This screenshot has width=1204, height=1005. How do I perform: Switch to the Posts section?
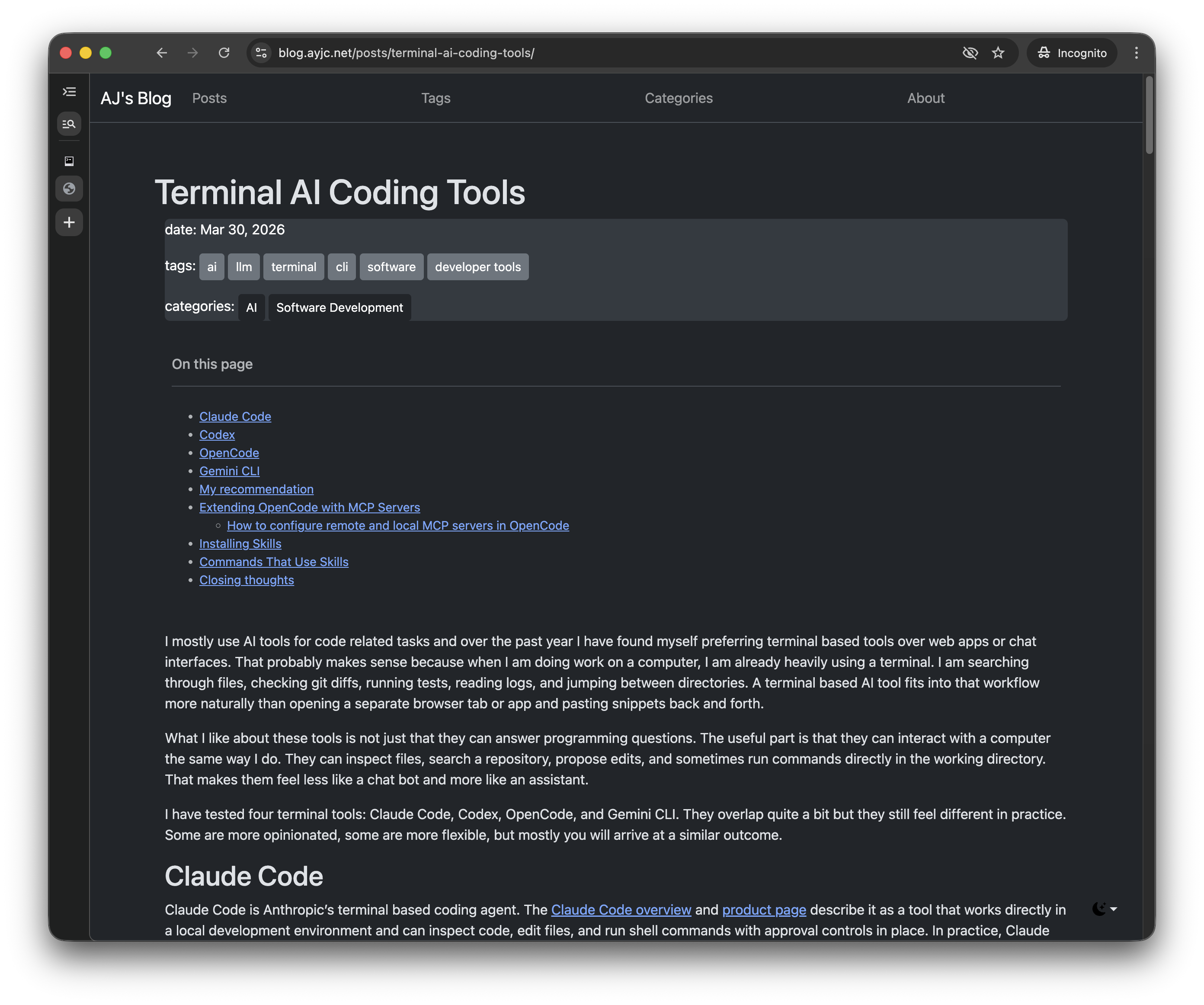tap(209, 98)
